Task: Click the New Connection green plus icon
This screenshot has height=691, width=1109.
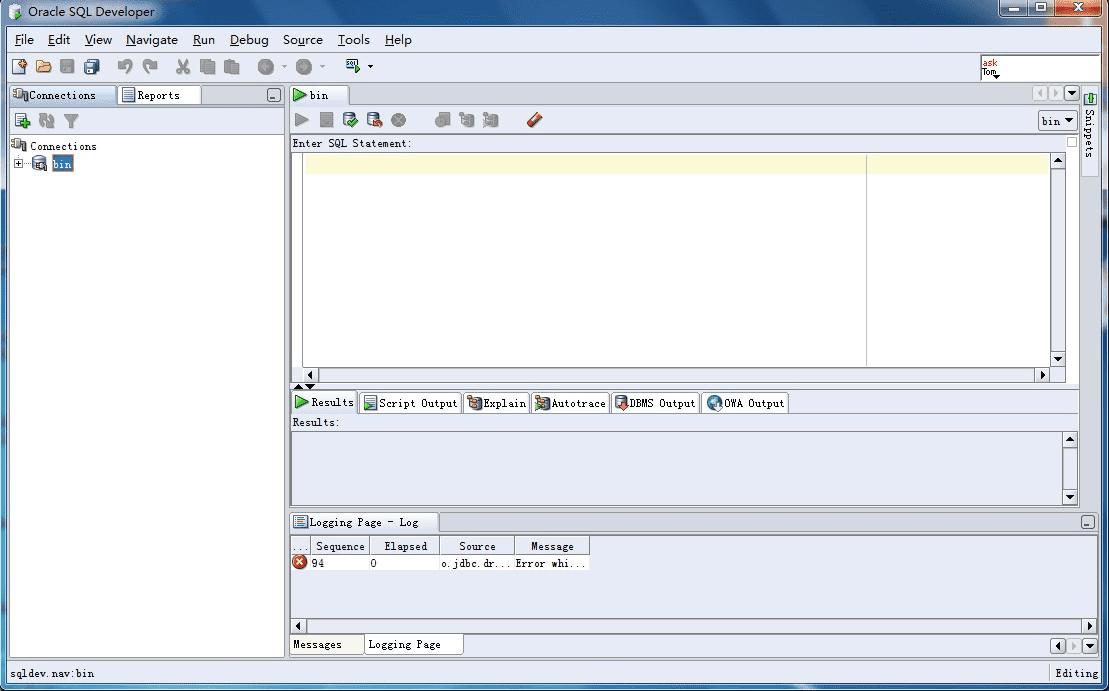Action: pos(23,121)
